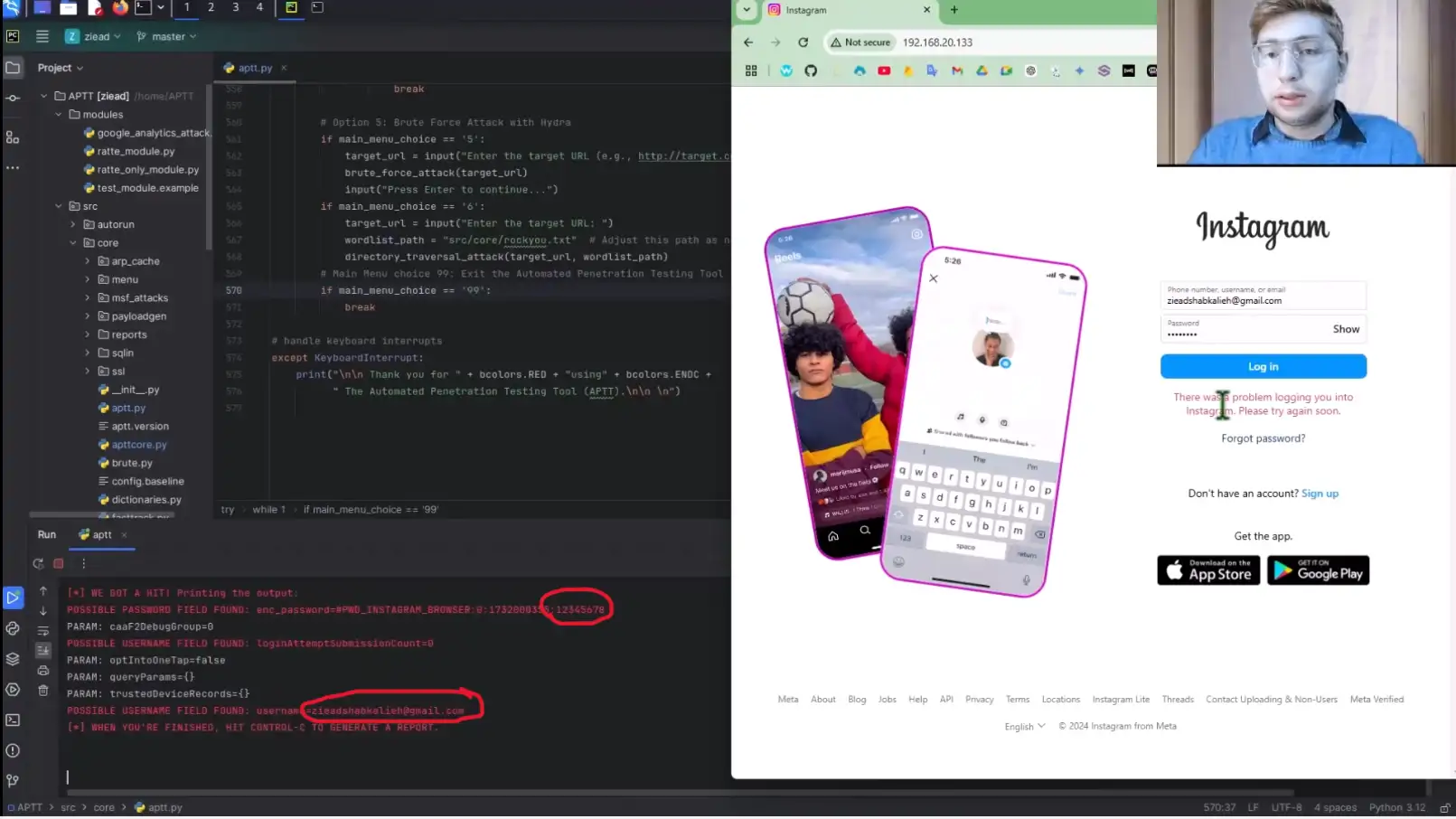Toggle soft-wrap in the run console
This screenshot has height=819, width=1456.
(42, 631)
